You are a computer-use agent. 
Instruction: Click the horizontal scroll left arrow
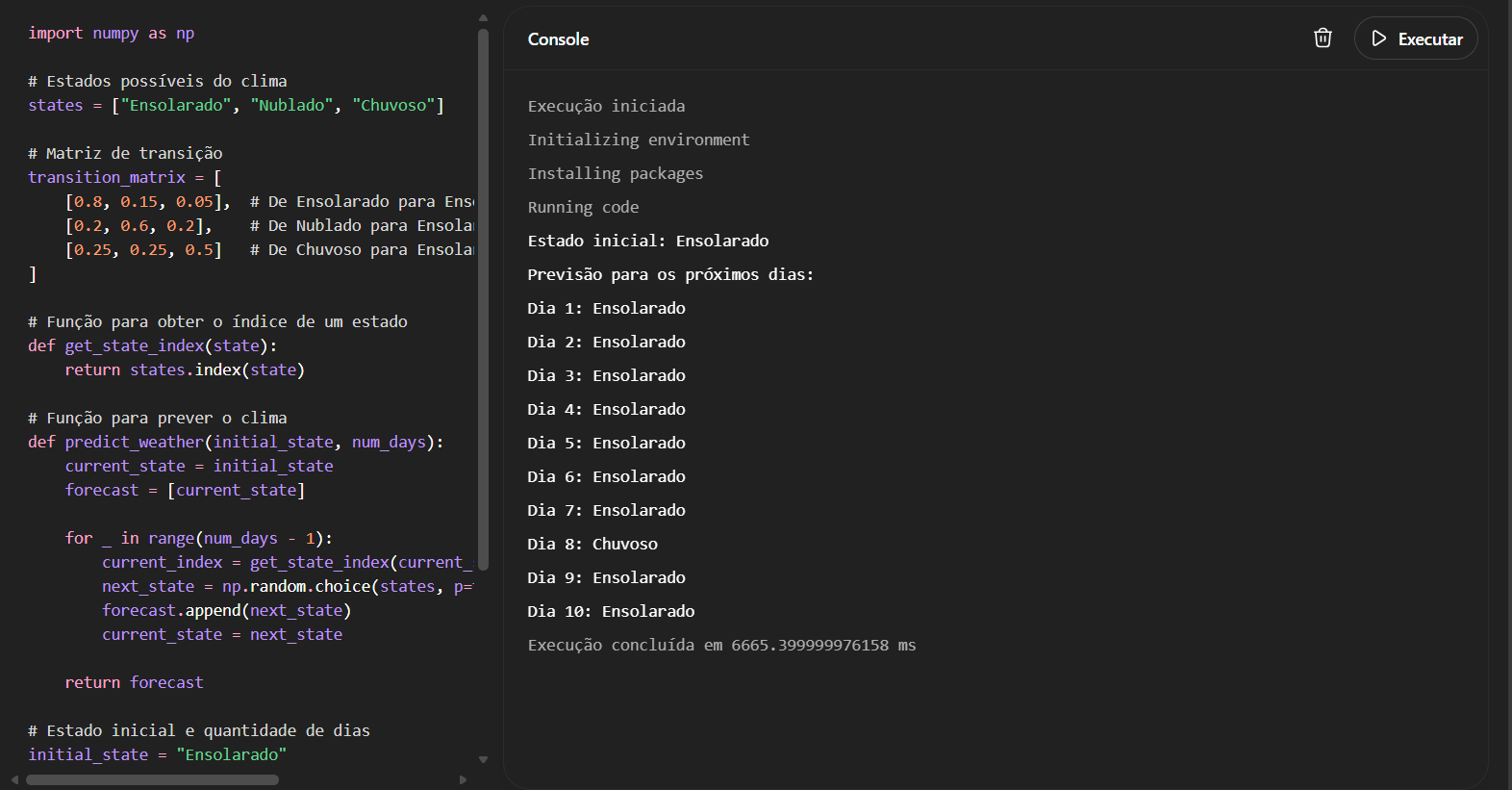(14, 780)
